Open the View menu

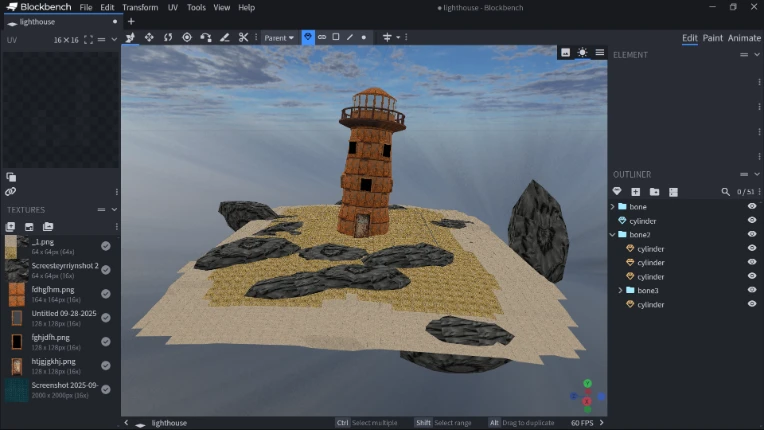point(222,7)
